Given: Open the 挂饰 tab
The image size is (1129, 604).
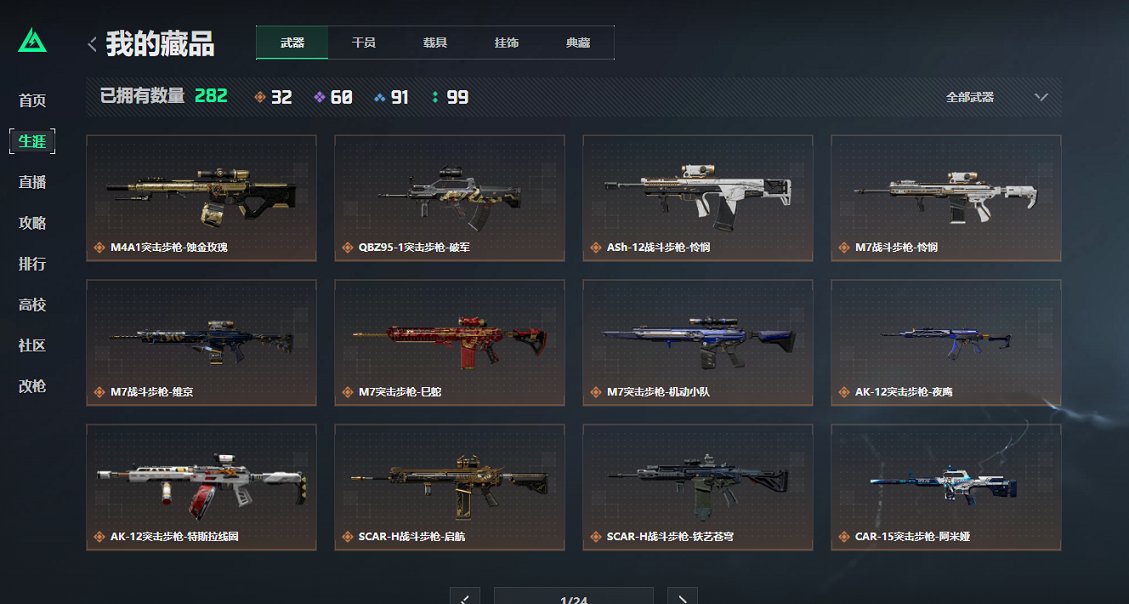Looking at the screenshot, I should click(x=506, y=42).
